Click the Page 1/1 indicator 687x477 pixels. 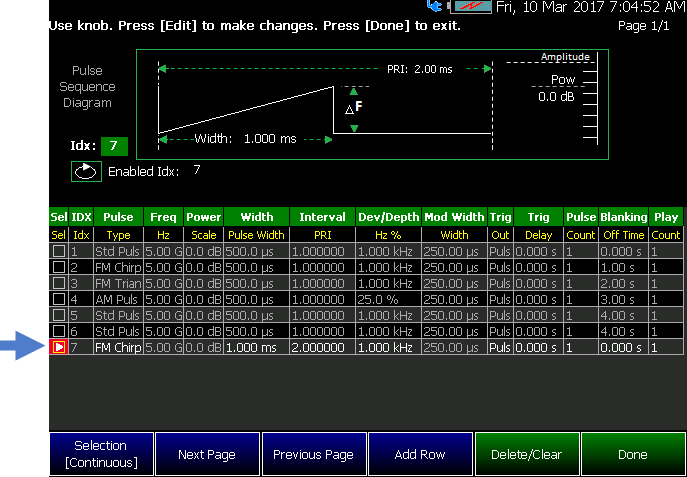coord(643,26)
